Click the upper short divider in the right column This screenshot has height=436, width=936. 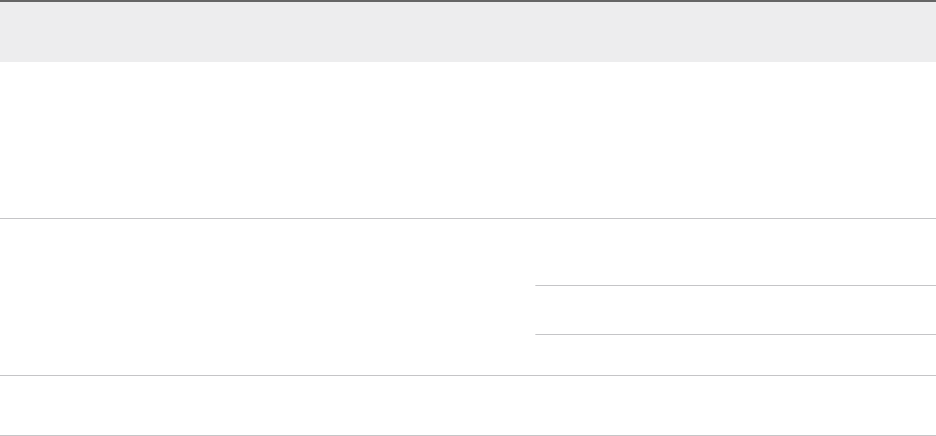point(729,286)
